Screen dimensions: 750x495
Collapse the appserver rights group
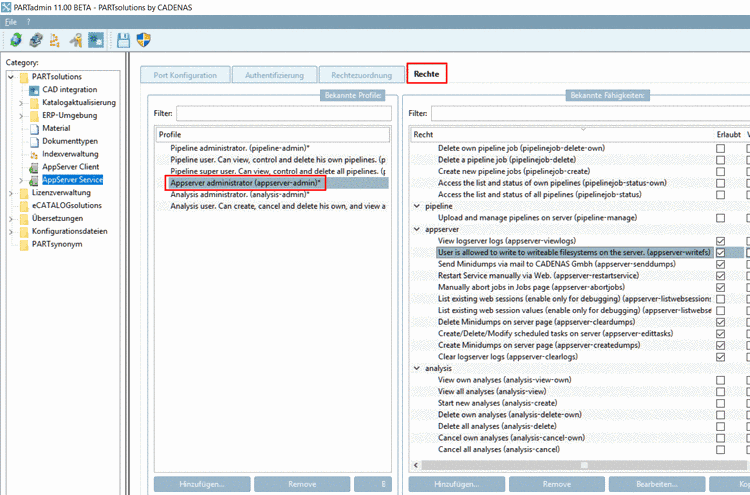point(417,230)
